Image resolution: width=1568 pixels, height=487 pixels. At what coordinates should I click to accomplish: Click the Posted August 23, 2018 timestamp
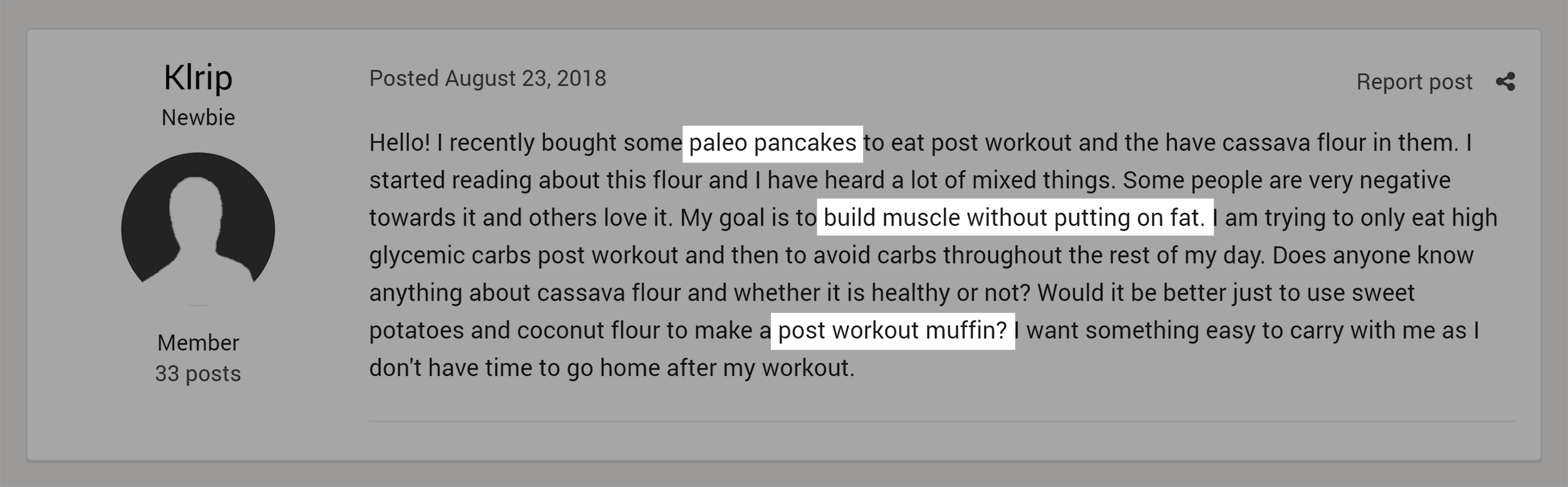coord(487,78)
